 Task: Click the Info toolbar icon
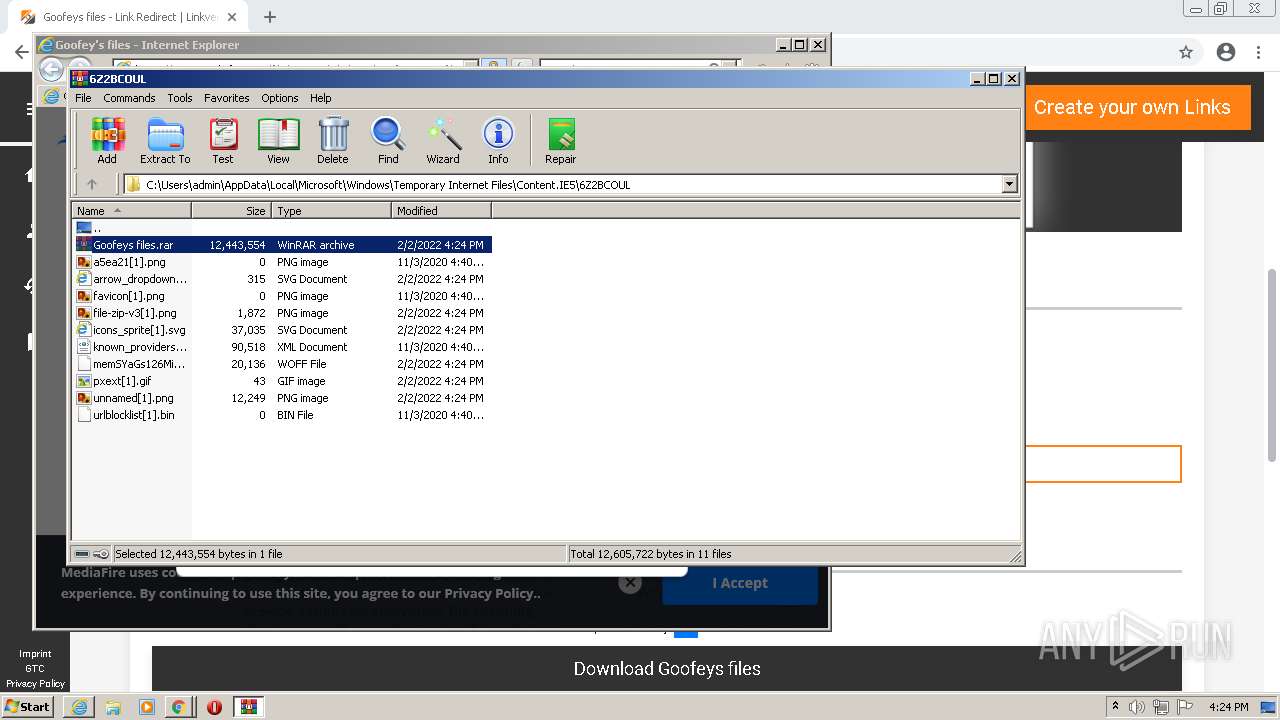click(498, 140)
